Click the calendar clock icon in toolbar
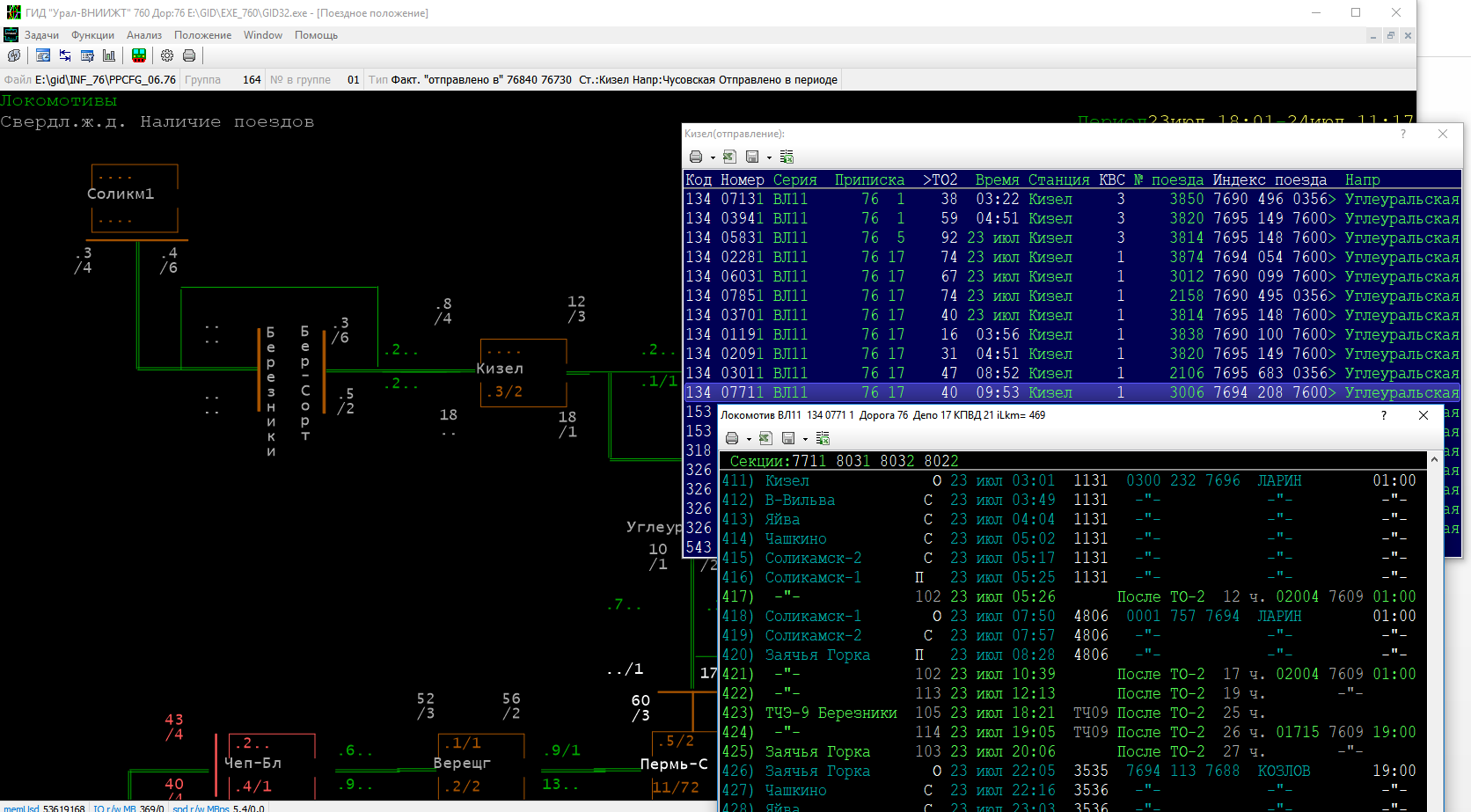This screenshot has width=1471, height=812. [43, 55]
